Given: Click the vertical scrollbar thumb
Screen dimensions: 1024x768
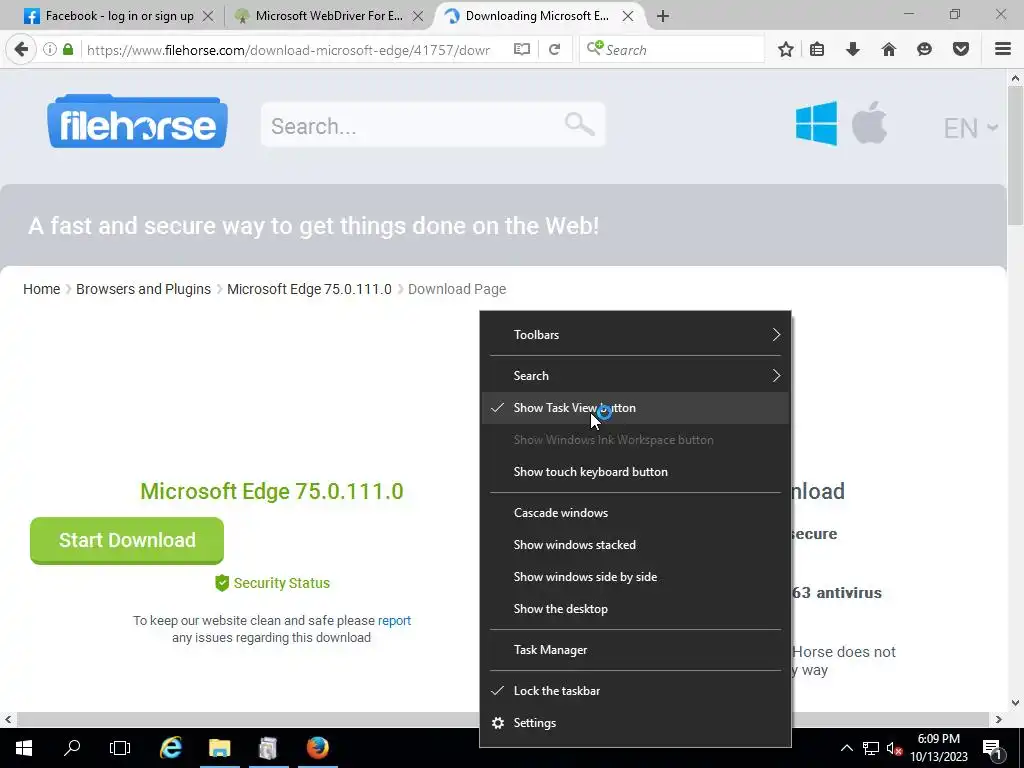Looking at the screenshot, I should click(x=1016, y=157).
